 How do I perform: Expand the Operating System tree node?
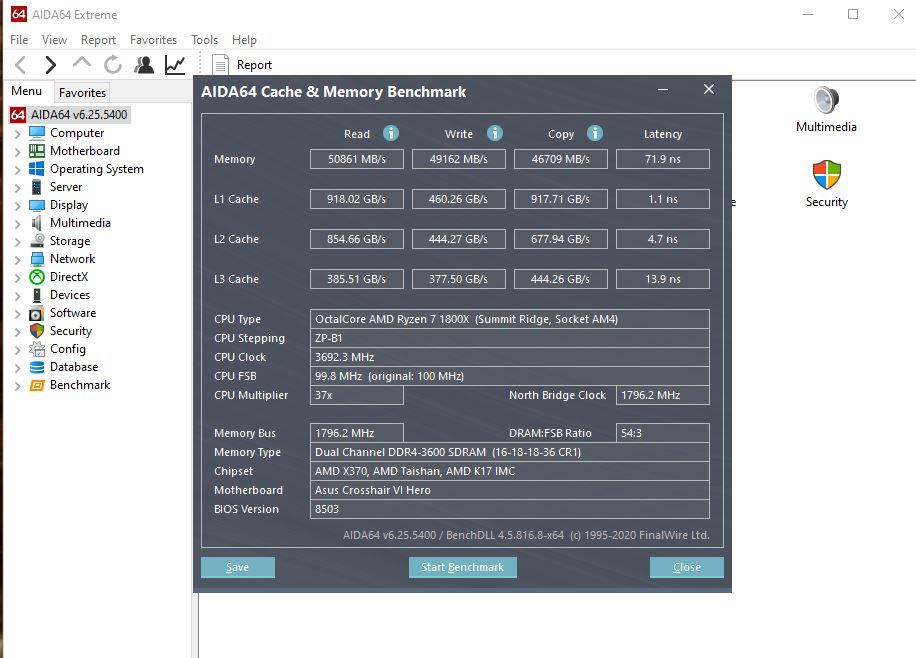[18, 170]
